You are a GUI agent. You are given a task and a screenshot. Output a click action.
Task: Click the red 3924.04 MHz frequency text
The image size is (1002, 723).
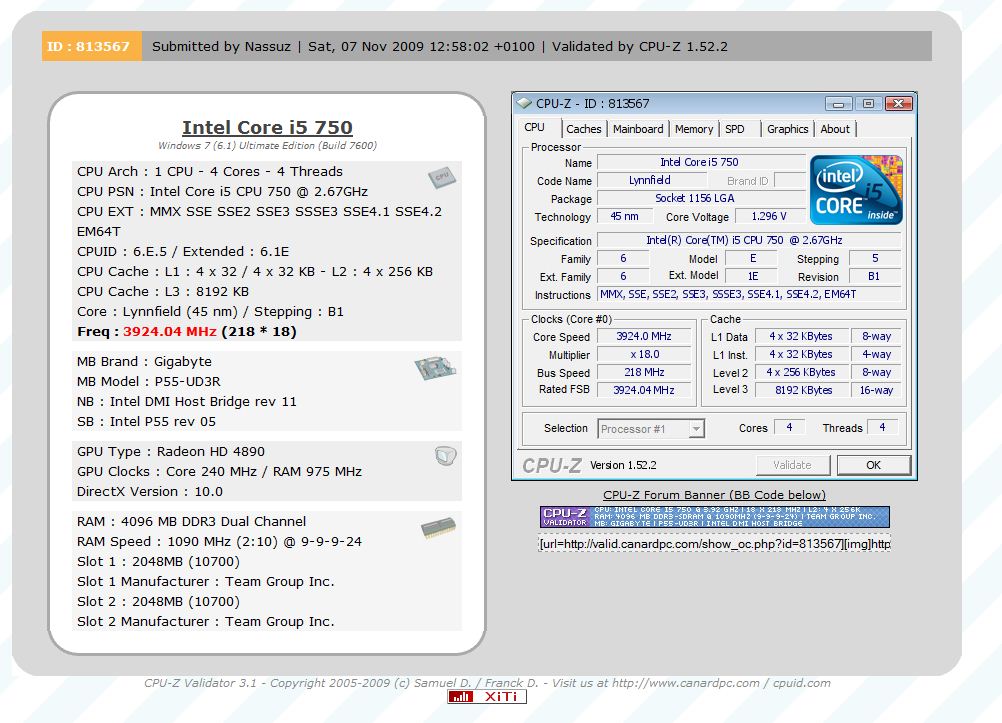pos(169,331)
